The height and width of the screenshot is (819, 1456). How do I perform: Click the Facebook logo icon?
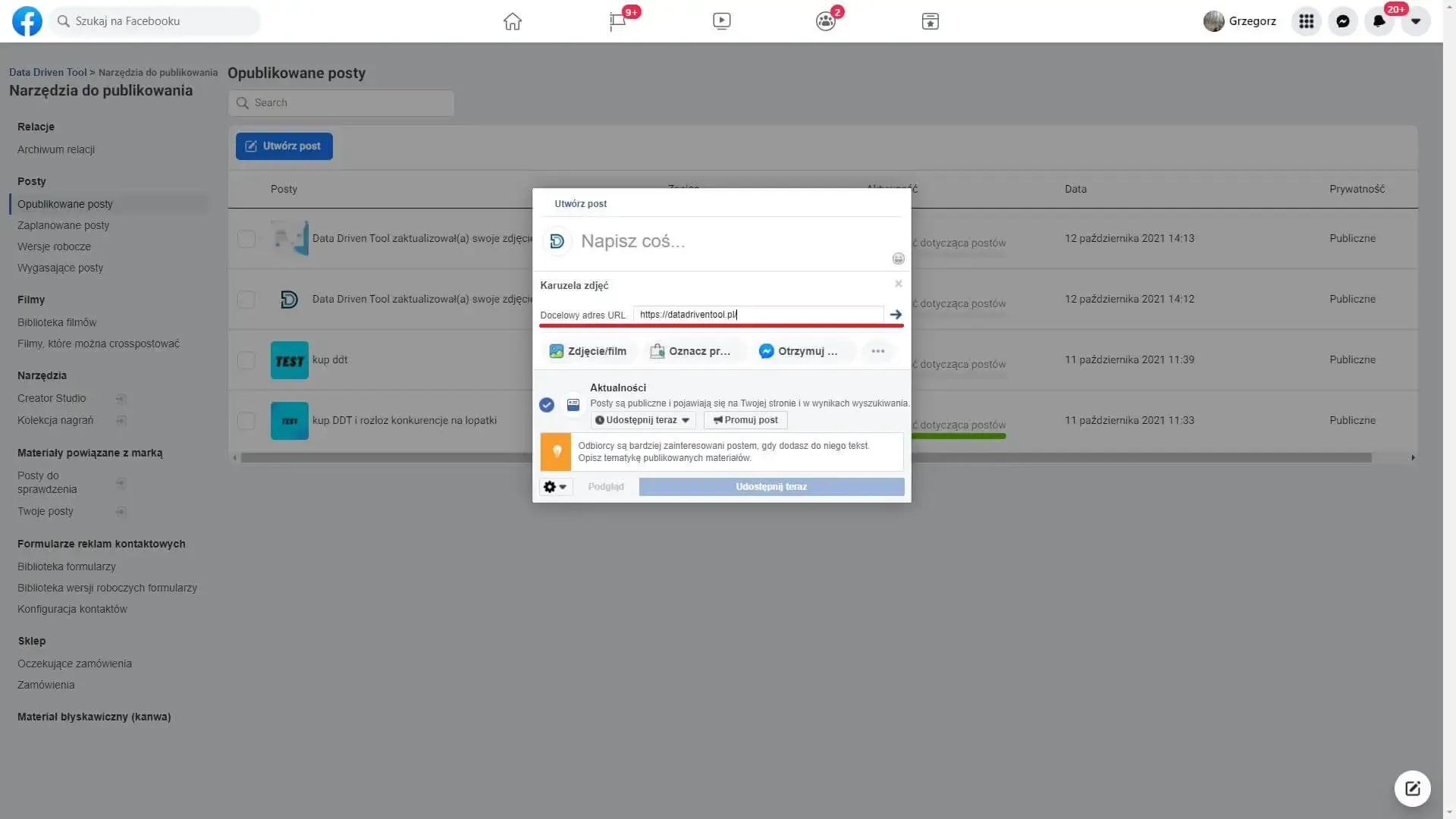[27, 21]
